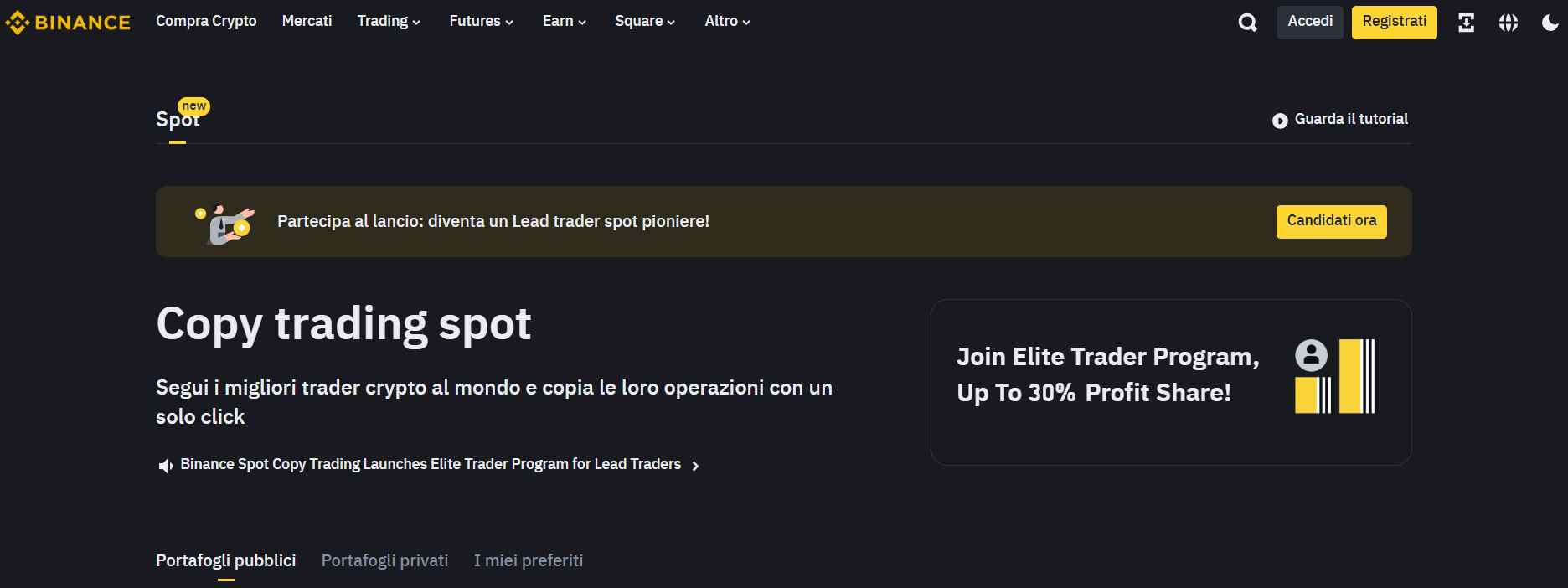
Task: Open the Elite Trader news via arrow chevron
Action: pyautogui.click(x=696, y=465)
